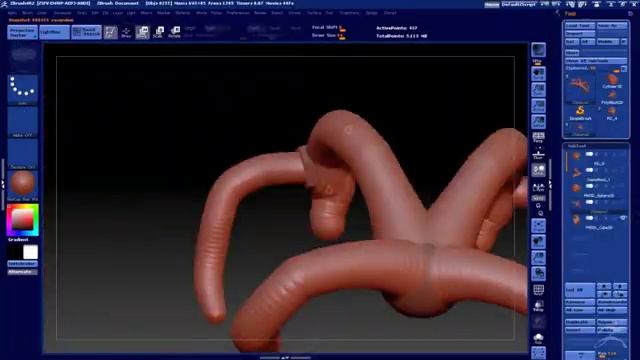Click the All Low button
This screenshot has width=640, height=360.
point(580,311)
